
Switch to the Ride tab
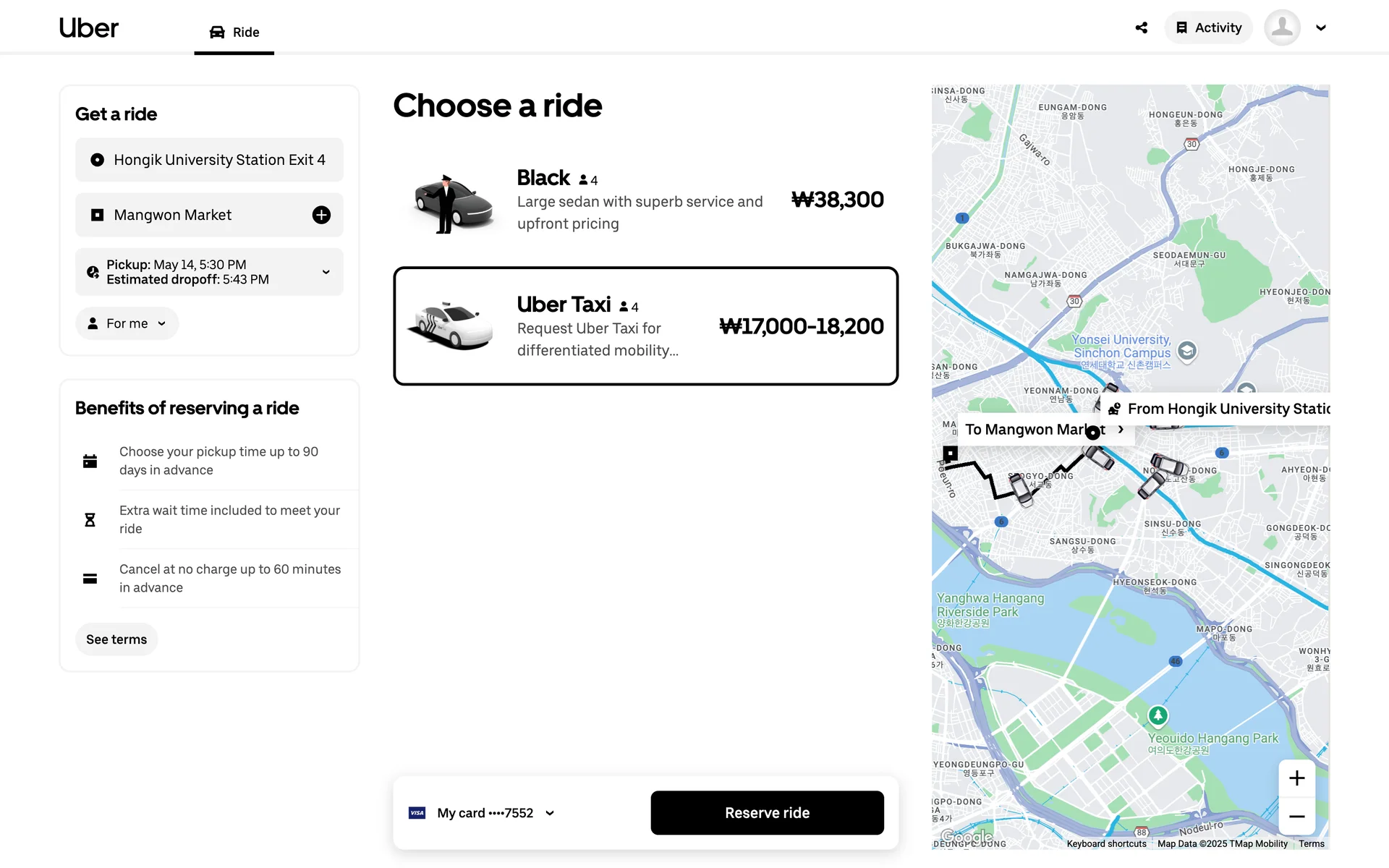point(234,32)
